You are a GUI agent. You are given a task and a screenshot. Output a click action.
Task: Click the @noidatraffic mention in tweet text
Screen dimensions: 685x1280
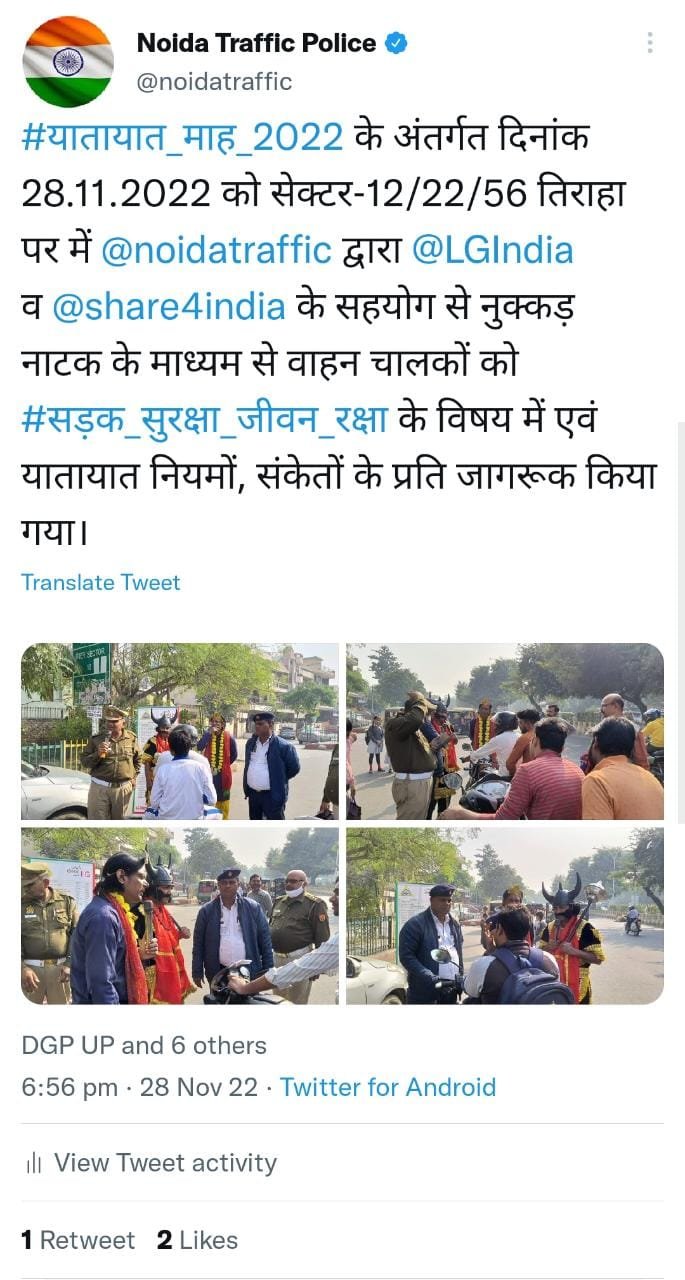(x=216, y=250)
